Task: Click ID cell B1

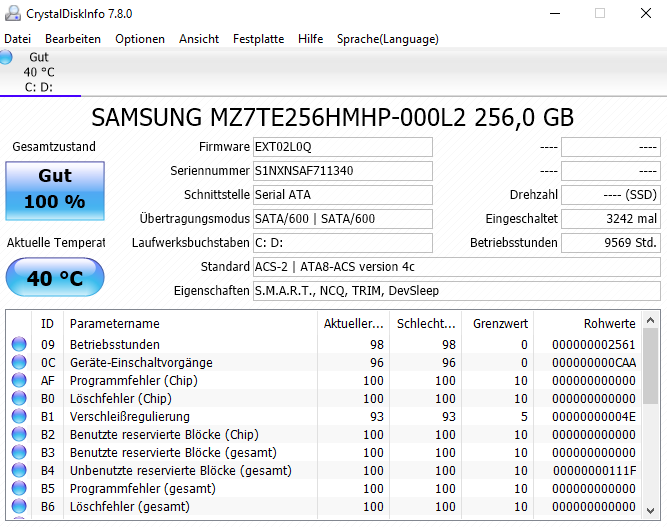Action: [48, 416]
